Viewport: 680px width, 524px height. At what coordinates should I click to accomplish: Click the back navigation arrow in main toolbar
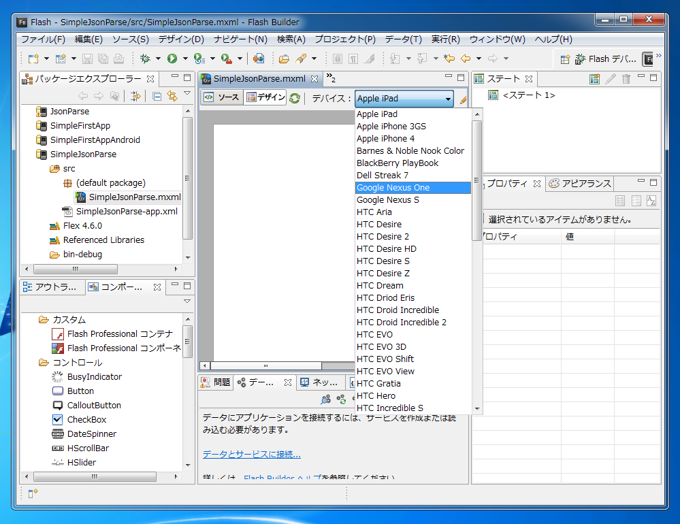click(x=466, y=59)
